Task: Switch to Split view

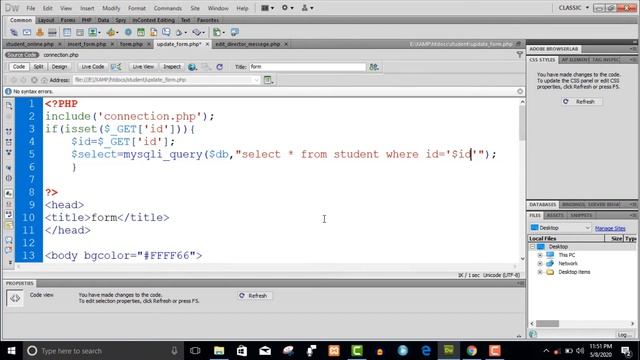Action: click(38, 67)
